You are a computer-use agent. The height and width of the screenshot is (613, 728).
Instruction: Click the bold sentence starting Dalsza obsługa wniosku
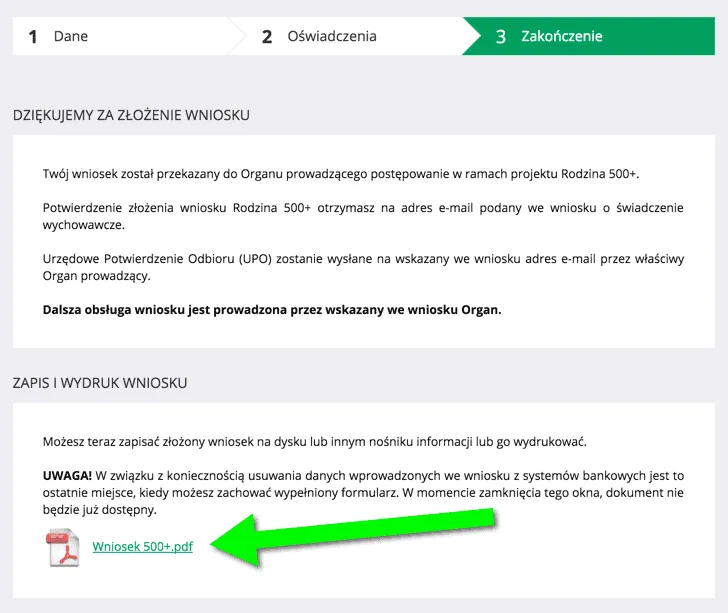click(272, 310)
